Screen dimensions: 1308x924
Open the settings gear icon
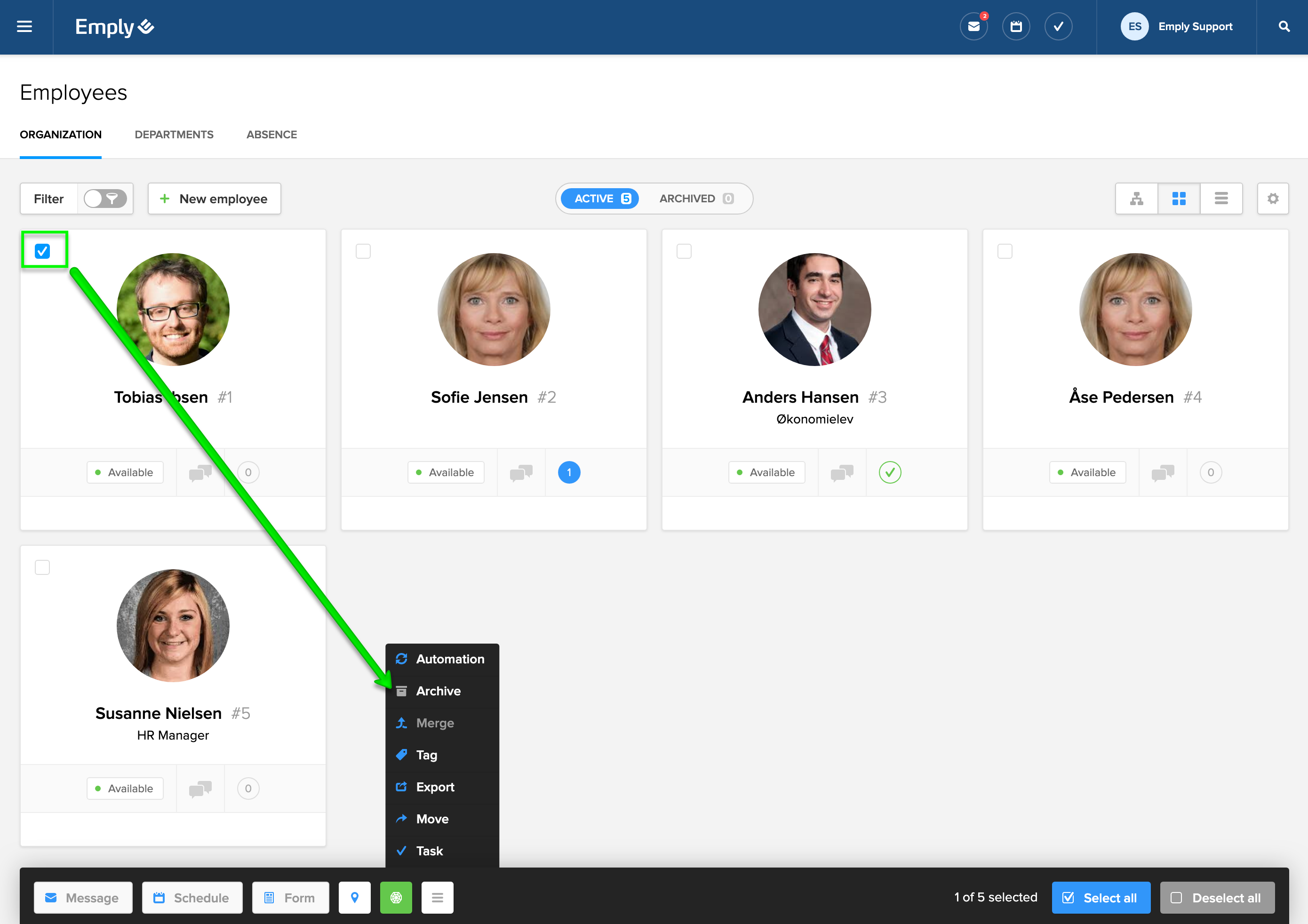point(1273,199)
